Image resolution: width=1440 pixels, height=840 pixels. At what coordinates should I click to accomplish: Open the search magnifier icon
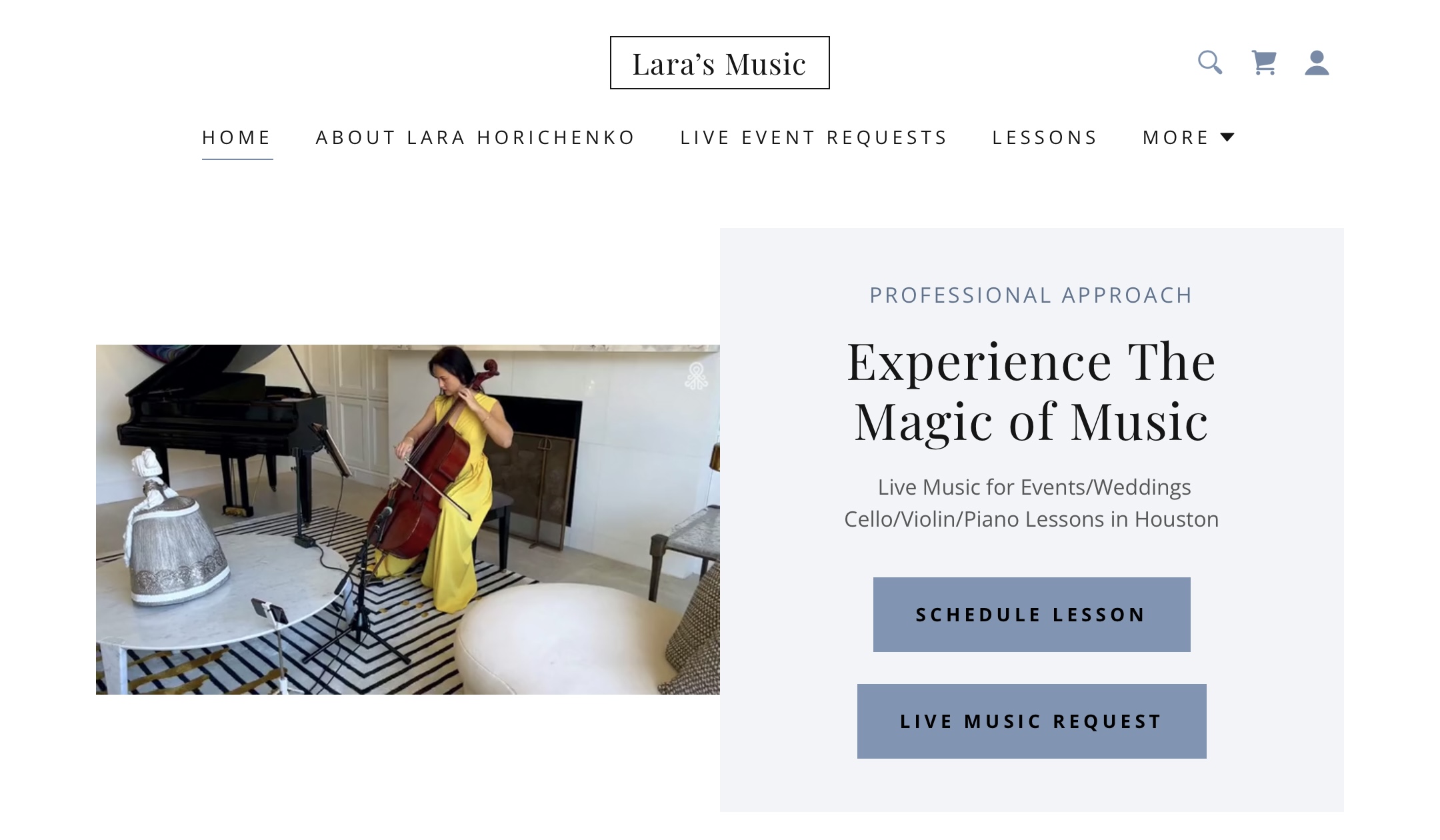click(x=1210, y=63)
